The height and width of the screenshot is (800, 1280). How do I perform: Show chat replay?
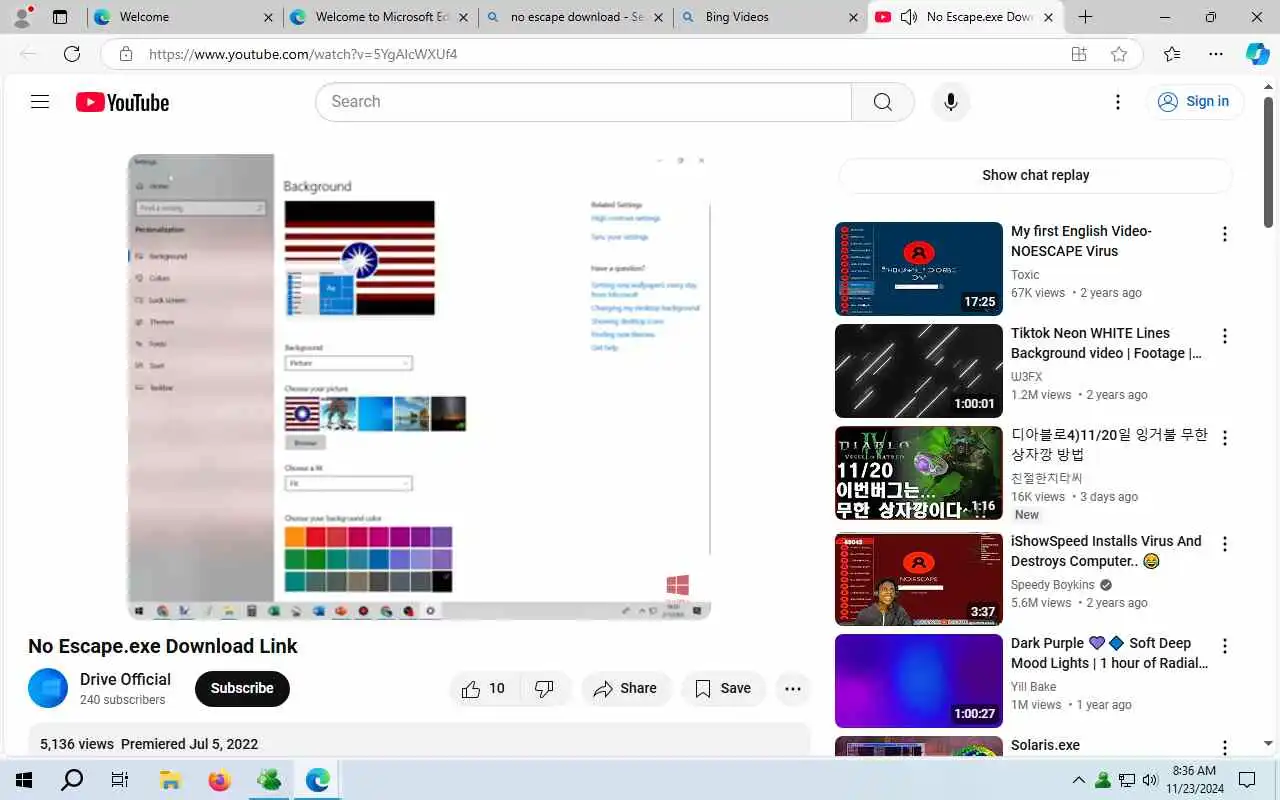click(x=1035, y=175)
